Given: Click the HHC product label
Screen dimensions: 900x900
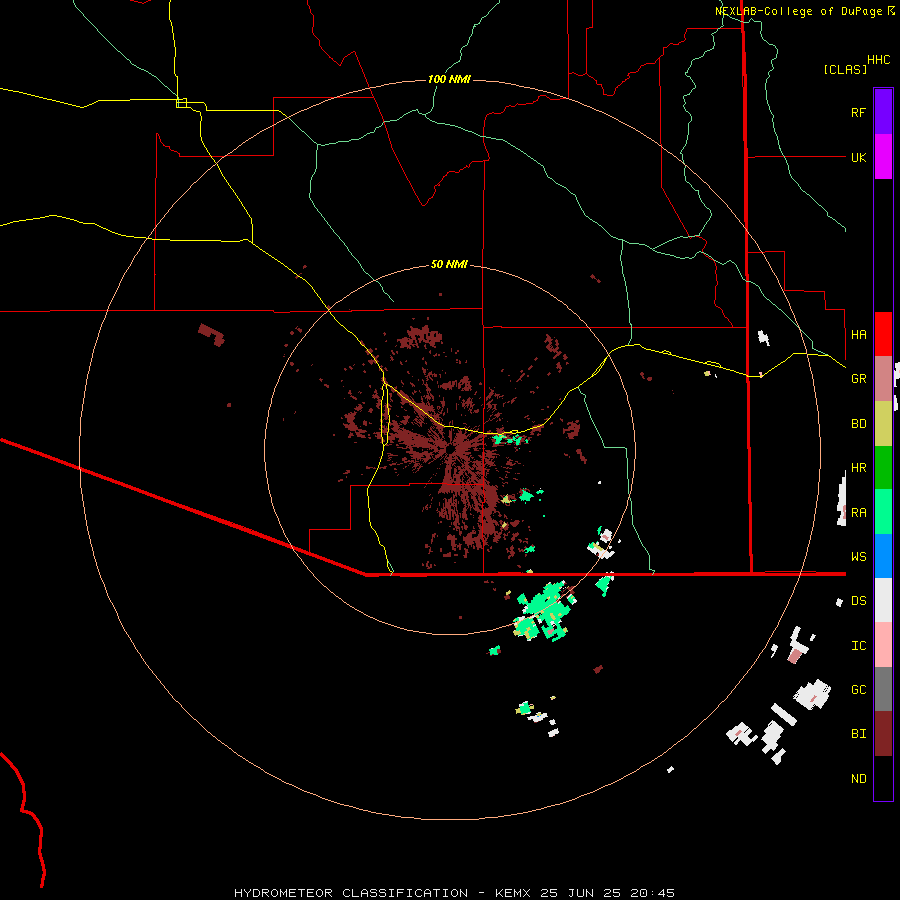Looking at the screenshot, I should (x=879, y=60).
